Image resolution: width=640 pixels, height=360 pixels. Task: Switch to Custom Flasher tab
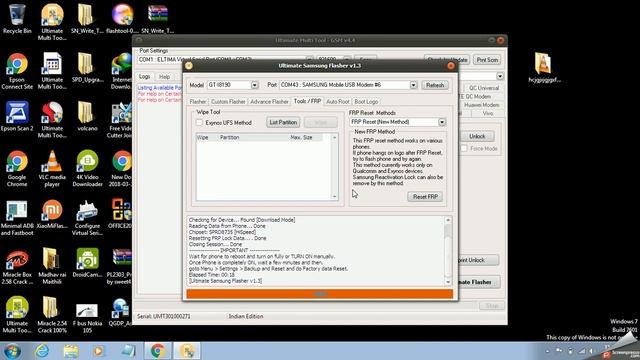pyautogui.click(x=228, y=102)
